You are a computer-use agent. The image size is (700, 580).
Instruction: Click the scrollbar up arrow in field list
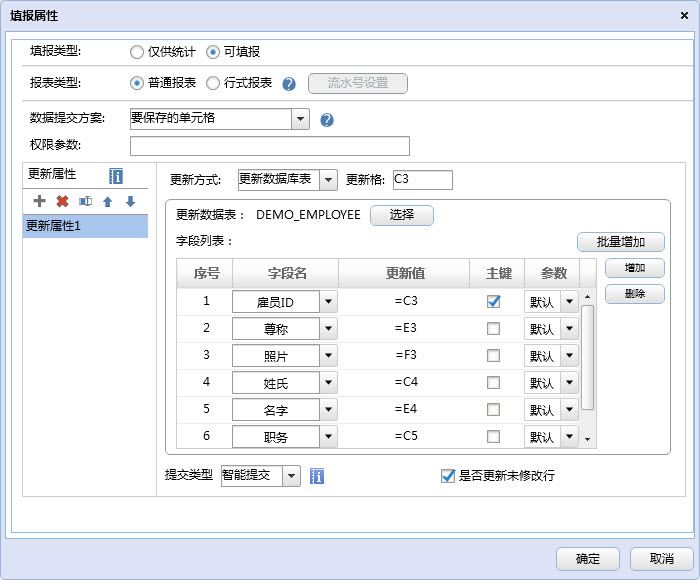[x=588, y=297]
